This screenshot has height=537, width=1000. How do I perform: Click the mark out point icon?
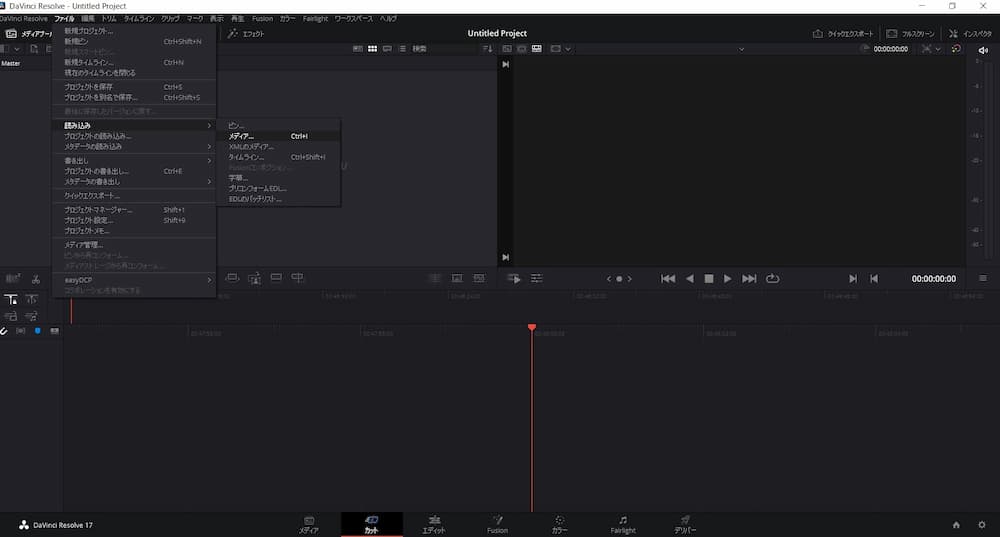click(x=874, y=279)
